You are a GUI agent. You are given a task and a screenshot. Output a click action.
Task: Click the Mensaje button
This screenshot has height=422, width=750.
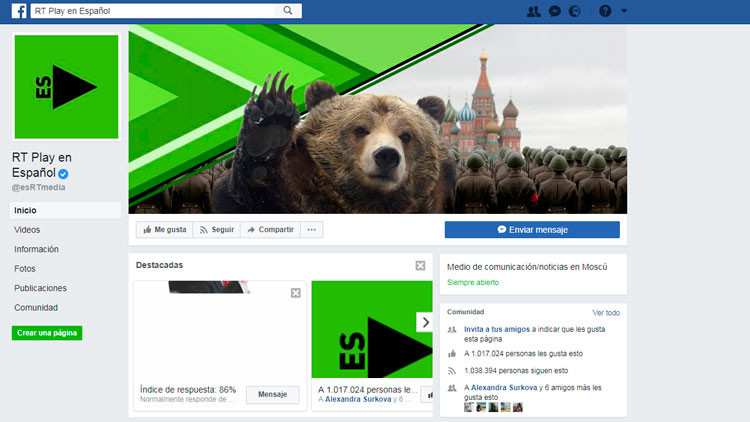click(x=273, y=394)
